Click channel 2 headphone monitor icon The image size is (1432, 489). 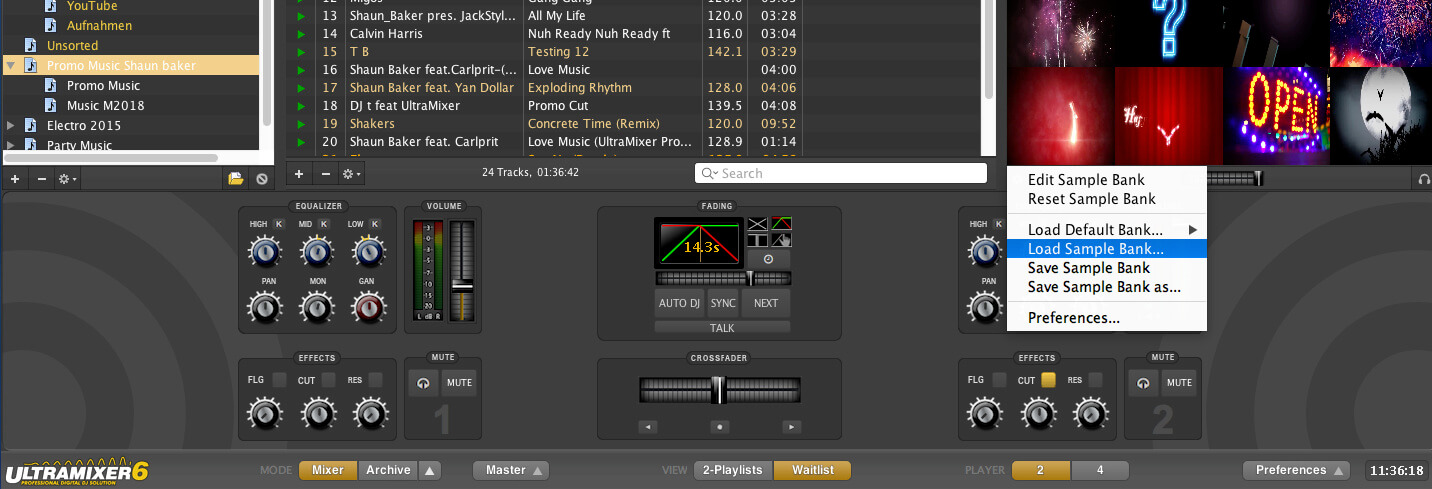click(x=1142, y=382)
